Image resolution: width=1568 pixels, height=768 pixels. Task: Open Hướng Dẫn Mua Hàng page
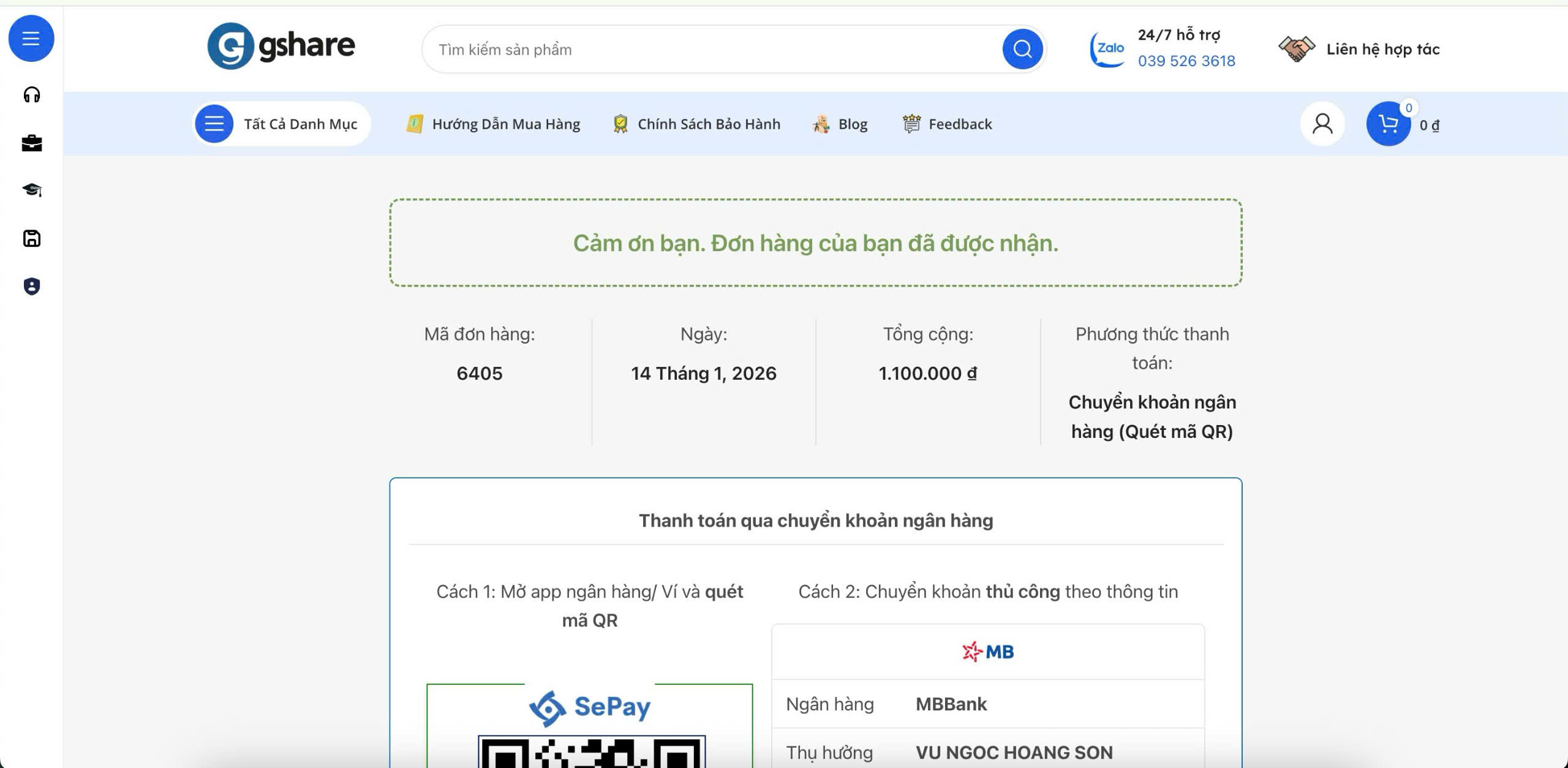coord(493,124)
